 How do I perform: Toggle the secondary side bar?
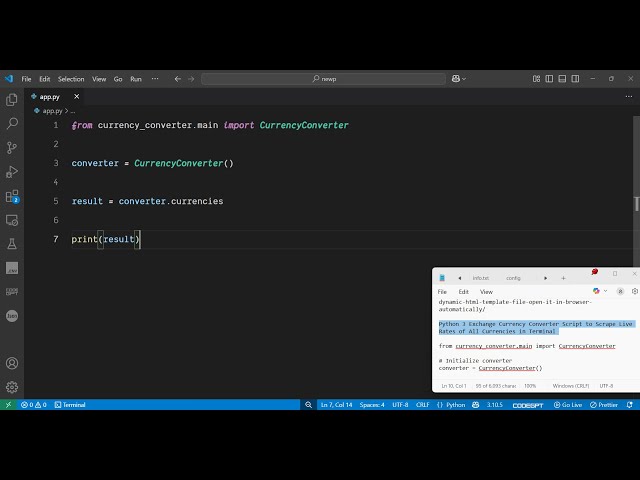pyautogui.click(x=575, y=79)
